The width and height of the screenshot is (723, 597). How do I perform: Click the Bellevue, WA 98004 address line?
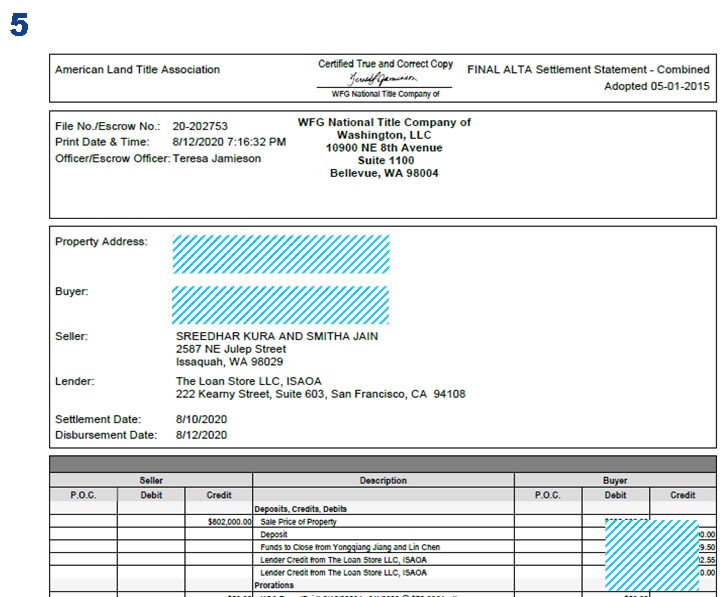tap(384, 173)
